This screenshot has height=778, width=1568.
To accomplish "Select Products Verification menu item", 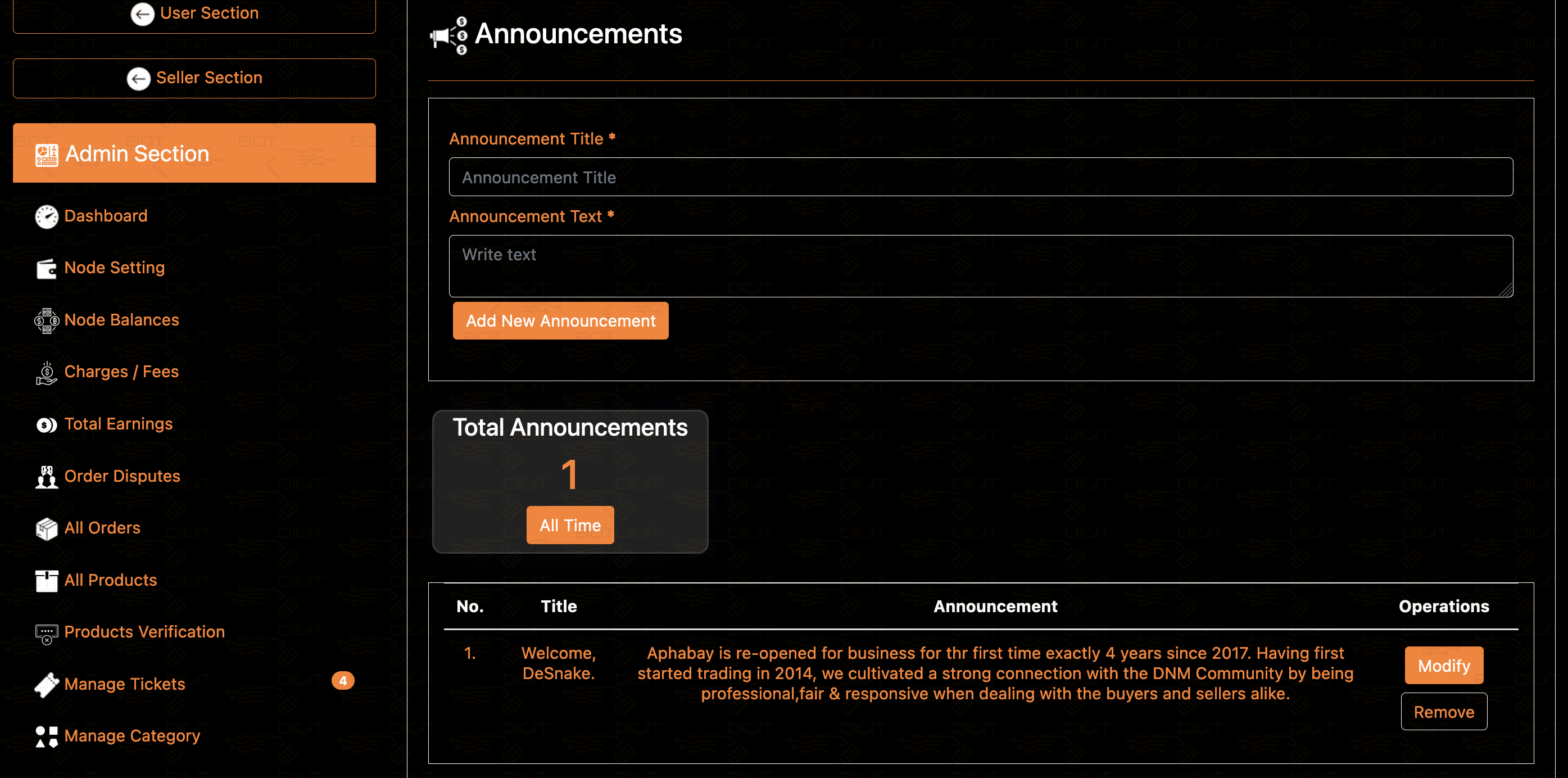I will 144,632.
